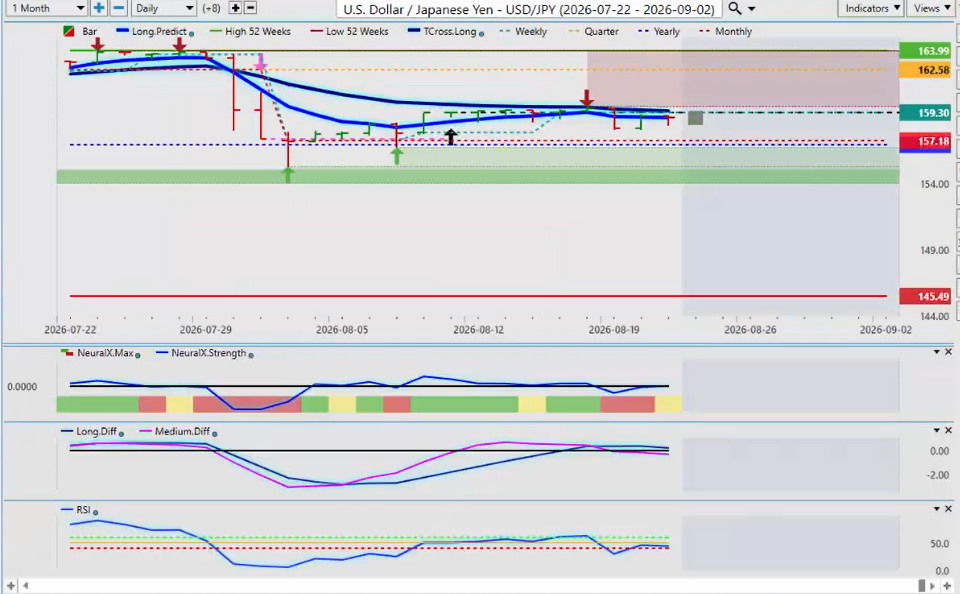Click the Long.Predict settings dot
Viewport: 960px width, 594px height.
[192, 34]
